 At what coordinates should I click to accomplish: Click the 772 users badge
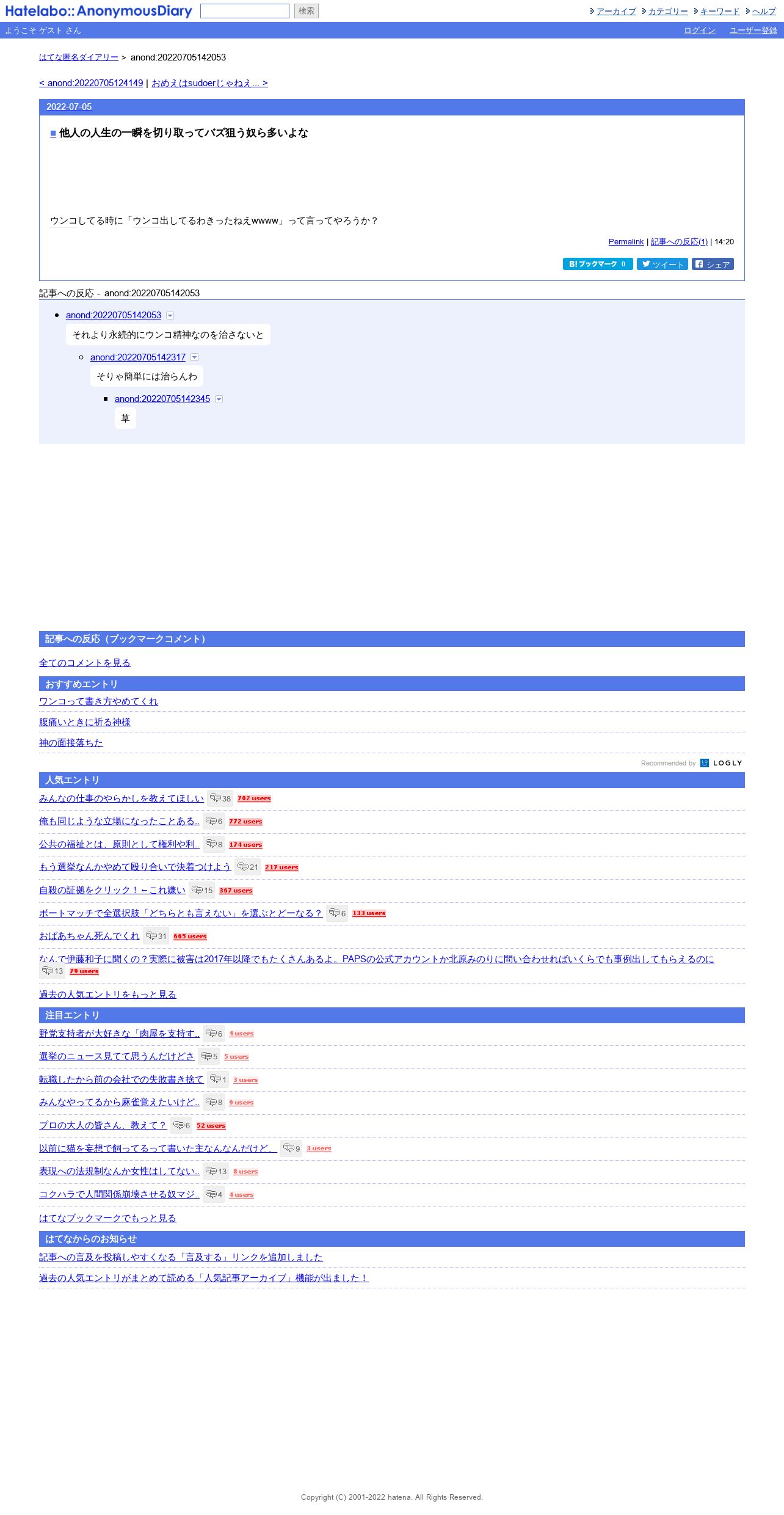245,822
